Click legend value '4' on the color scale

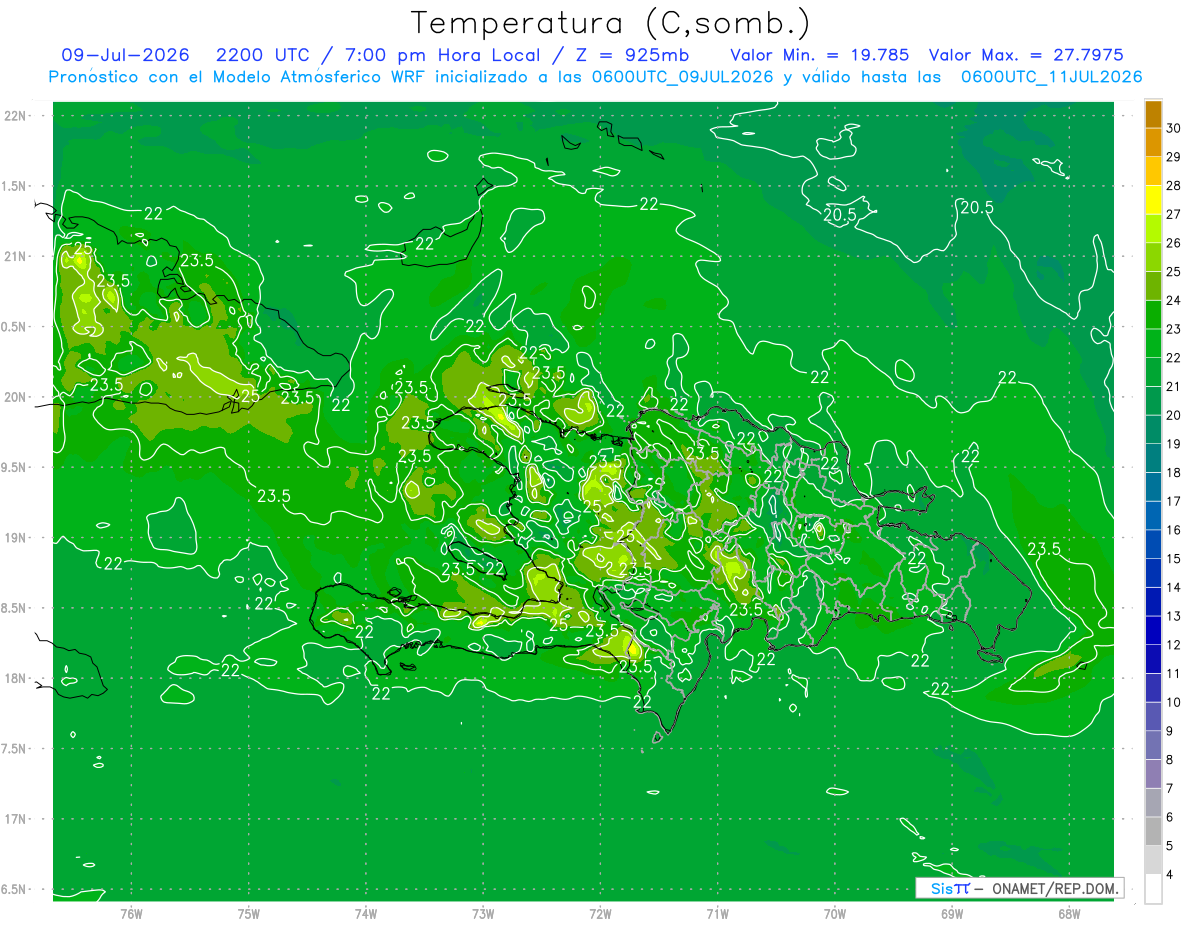click(x=1170, y=875)
